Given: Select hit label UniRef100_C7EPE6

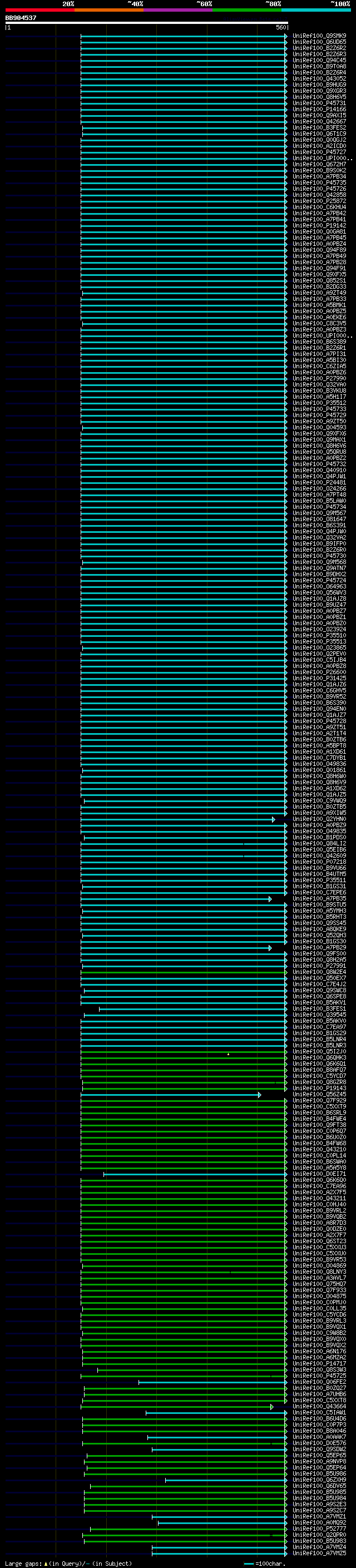Looking at the screenshot, I should [x=319, y=892].
